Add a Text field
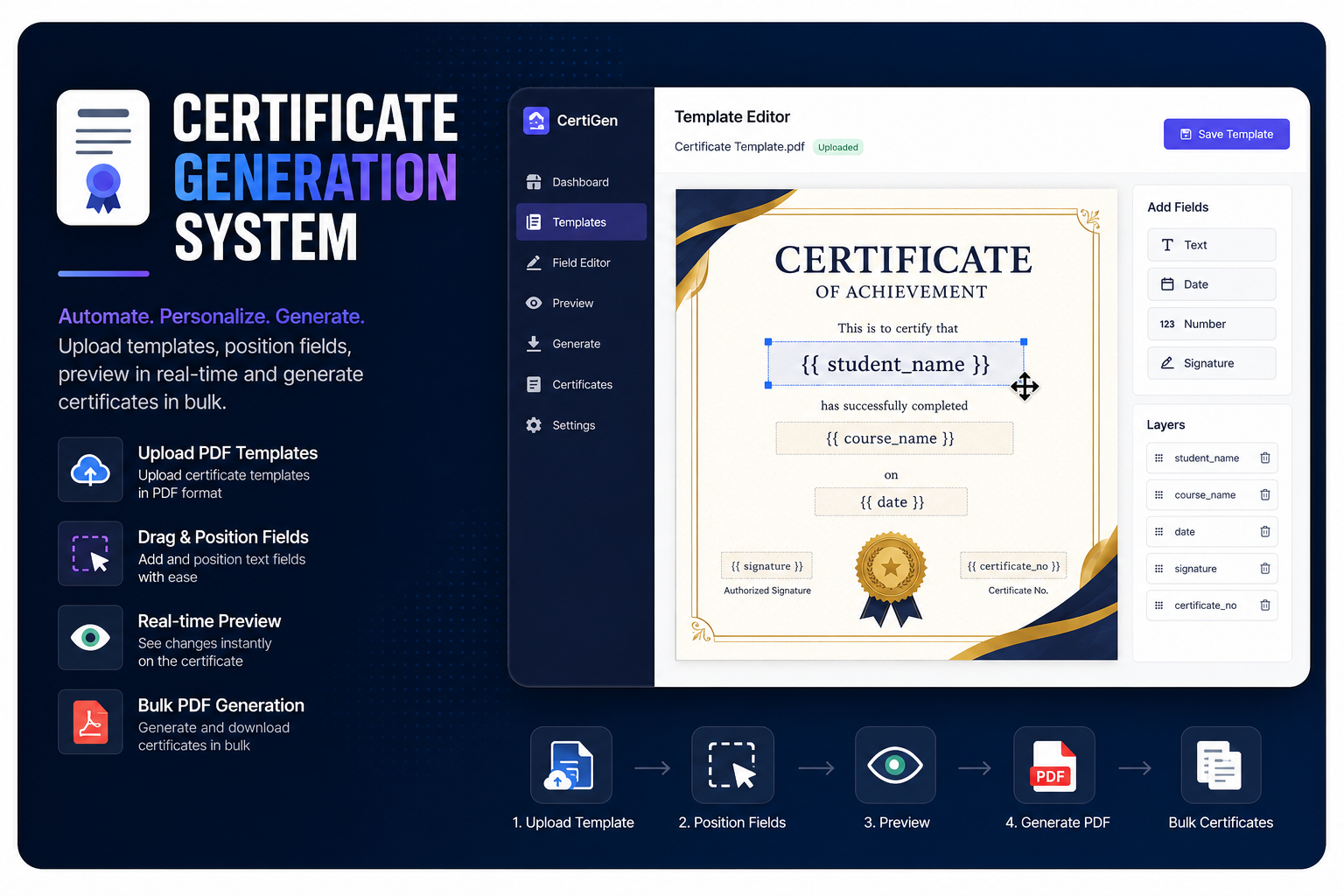 [1211, 245]
